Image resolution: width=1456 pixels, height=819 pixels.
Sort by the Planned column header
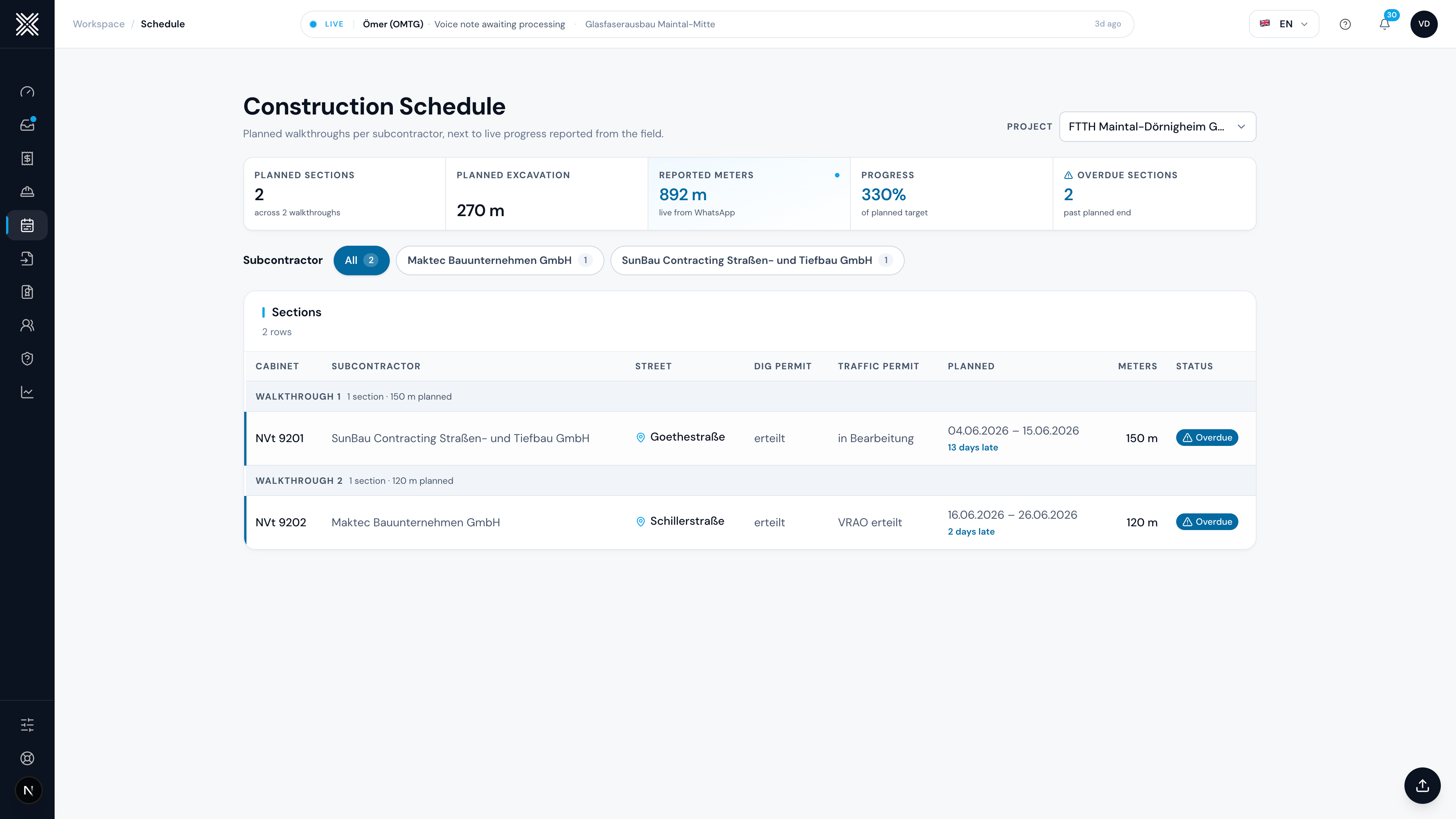[971, 366]
